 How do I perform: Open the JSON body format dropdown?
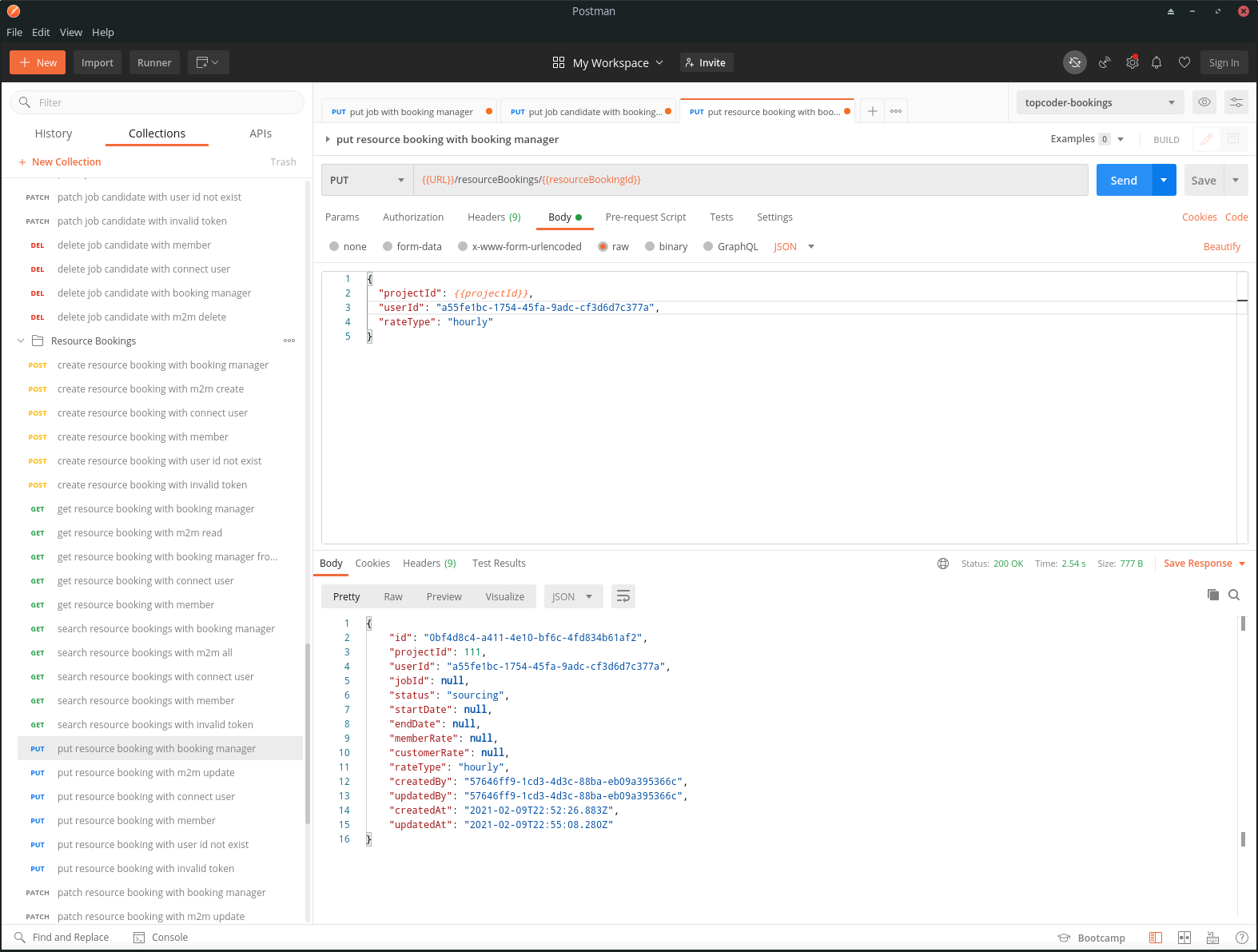point(794,246)
